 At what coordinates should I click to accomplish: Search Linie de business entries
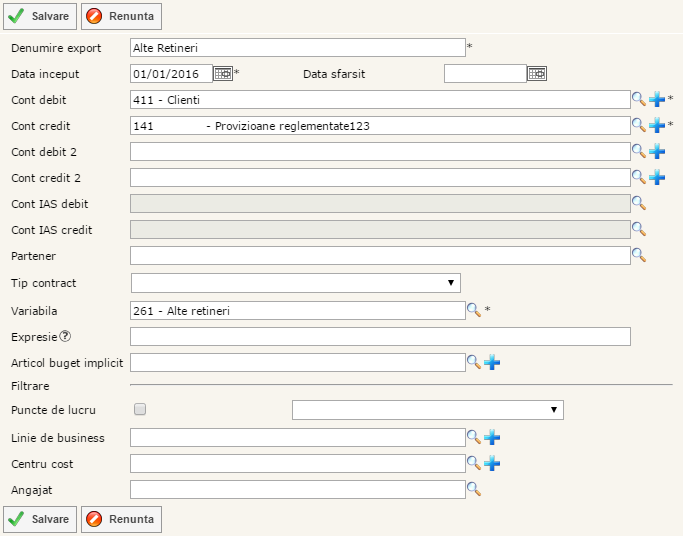coord(473,437)
